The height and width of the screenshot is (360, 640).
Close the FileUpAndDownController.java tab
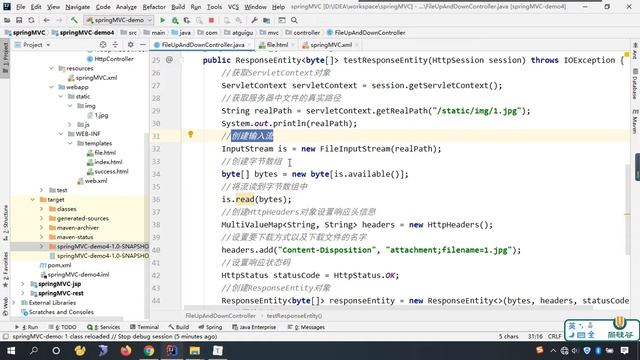click(x=249, y=45)
